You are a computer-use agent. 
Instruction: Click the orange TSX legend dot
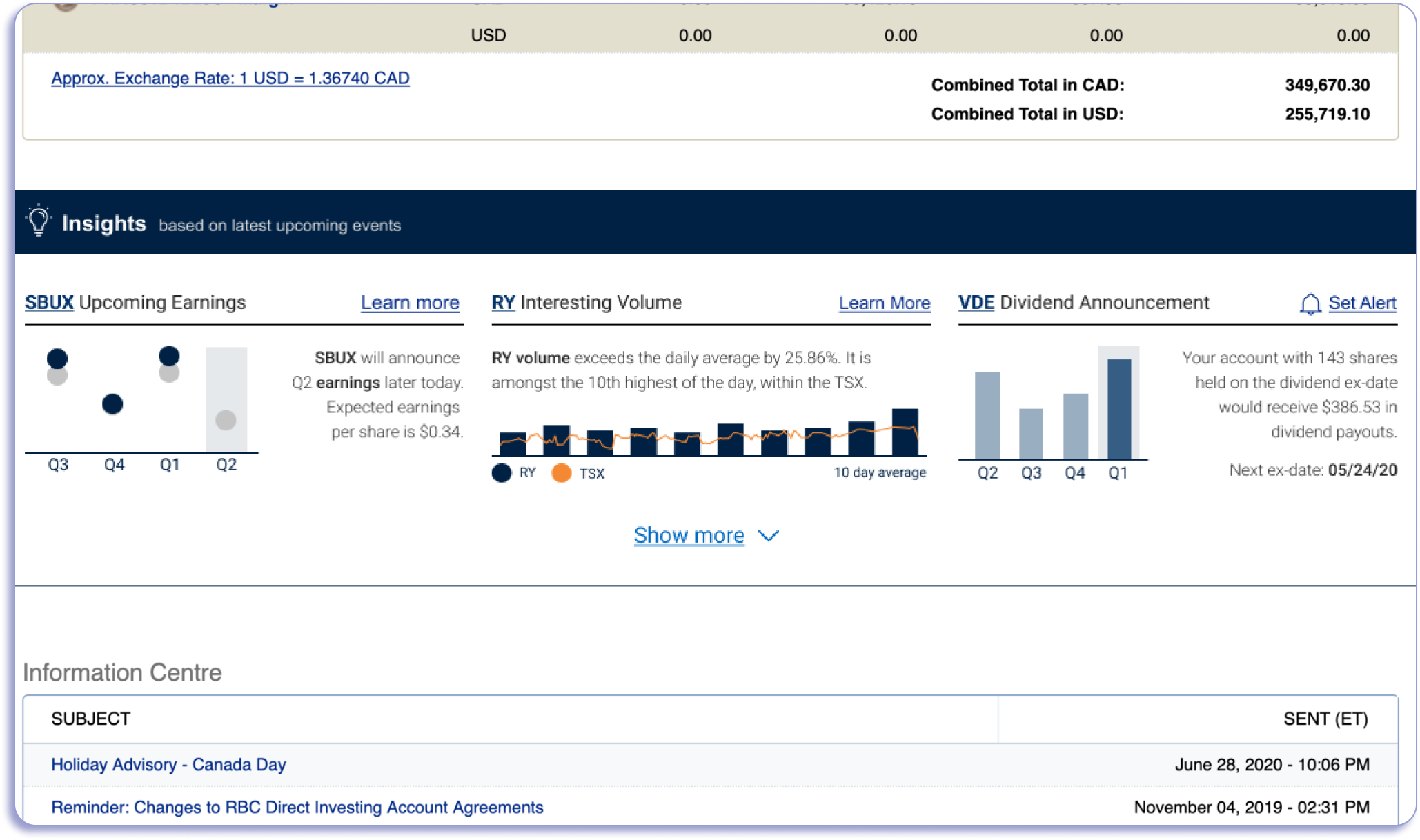(562, 473)
